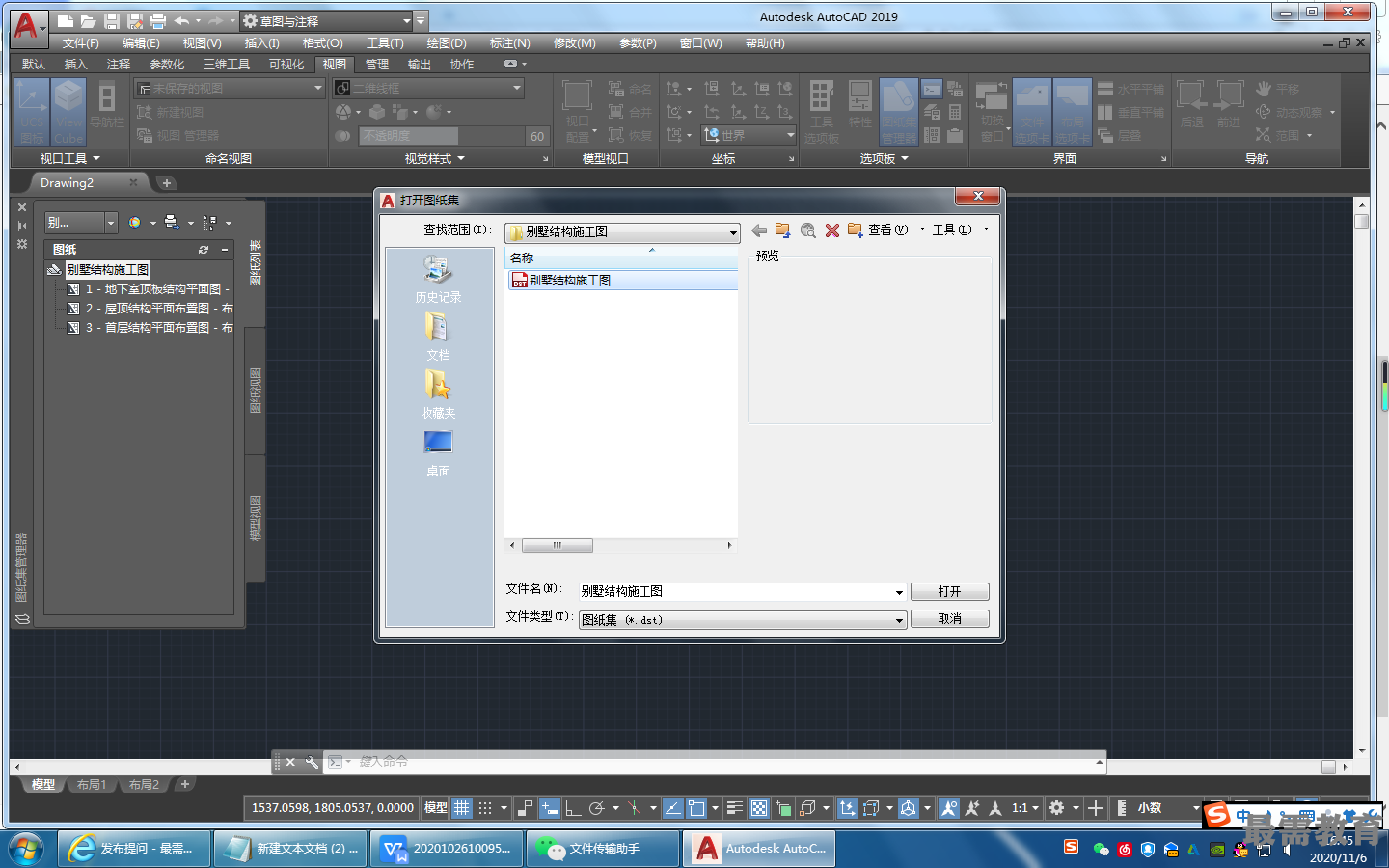Viewport: 1389px width, 868px height.
Task: Collapse the 图纸 section with minus button
Action: click(225, 250)
